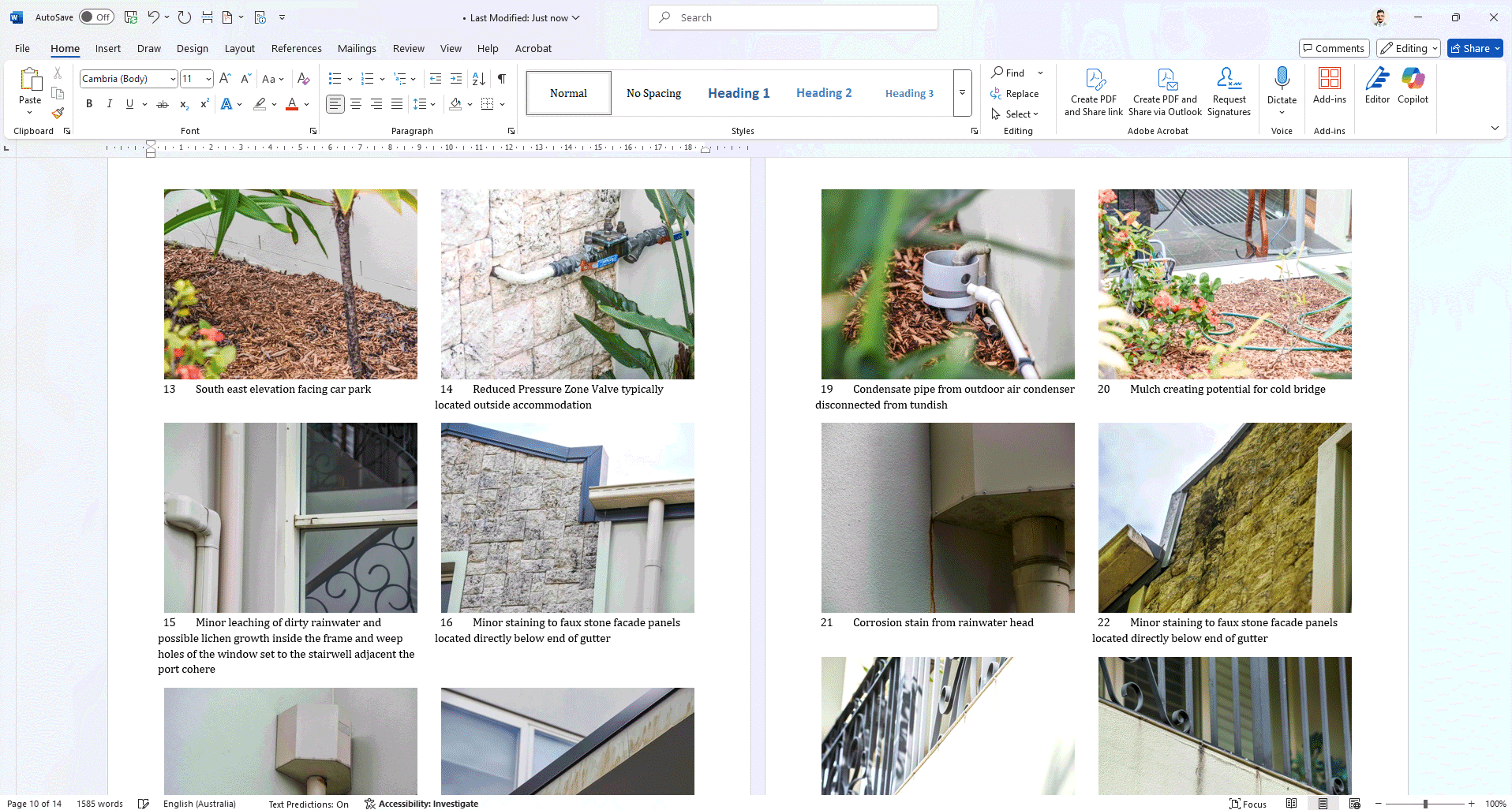The image size is (1512, 810).
Task: Click the Sort icon
Action: tap(479, 79)
